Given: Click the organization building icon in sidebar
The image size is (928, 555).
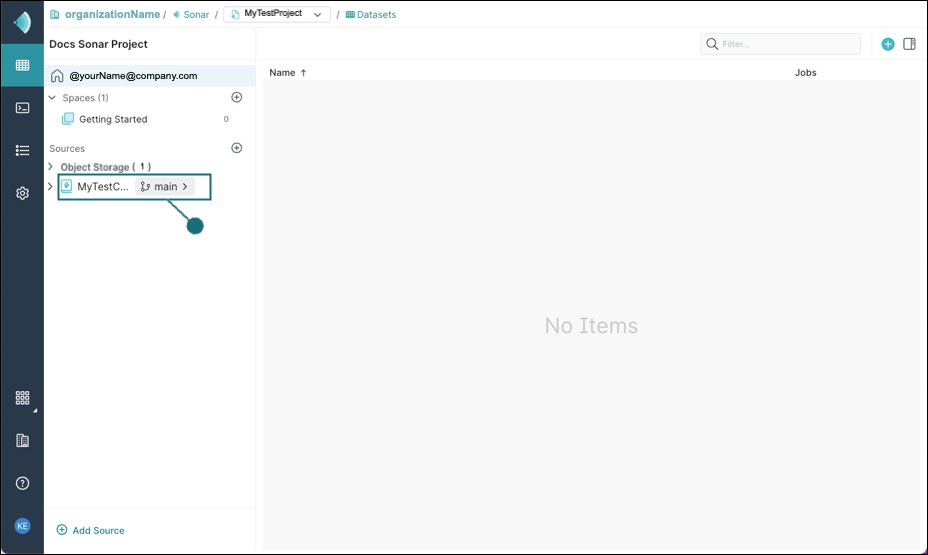Looking at the screenshot, I should (22, 440).
